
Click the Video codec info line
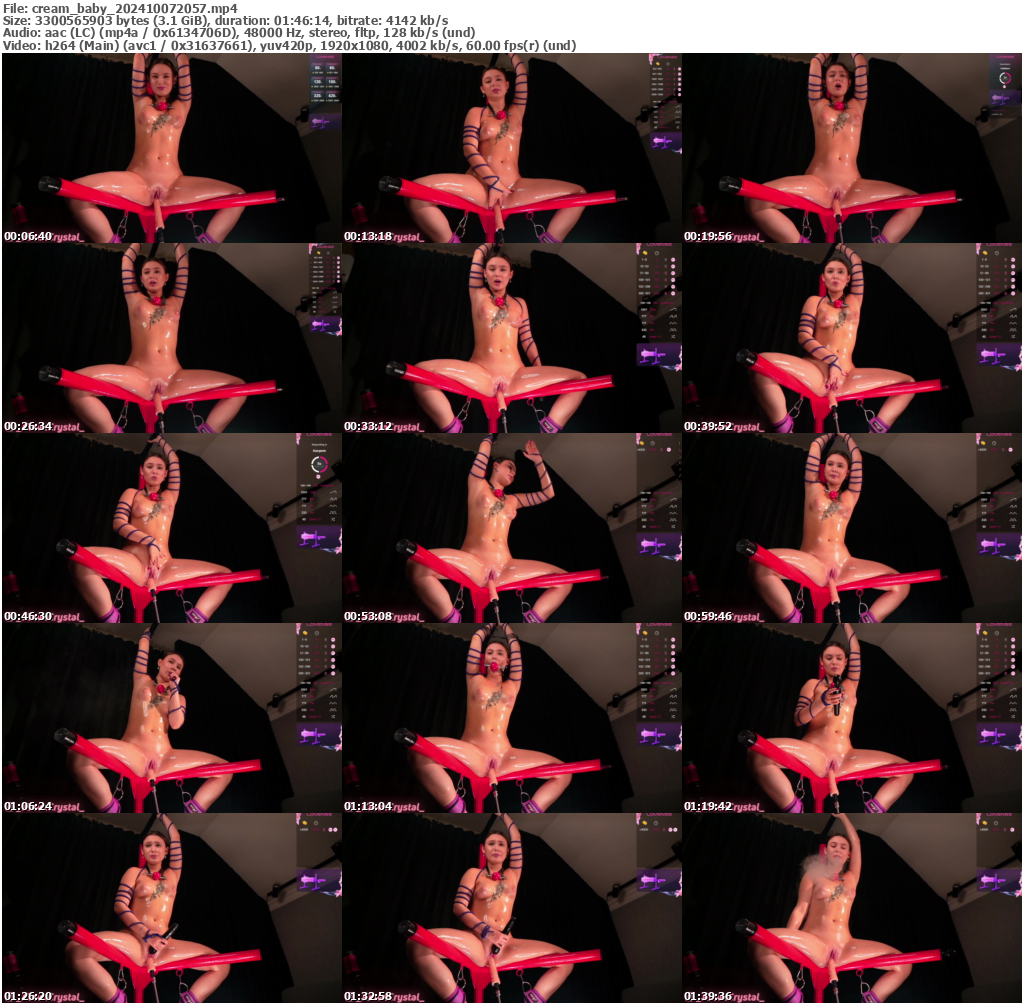click(x=290, y=44)
